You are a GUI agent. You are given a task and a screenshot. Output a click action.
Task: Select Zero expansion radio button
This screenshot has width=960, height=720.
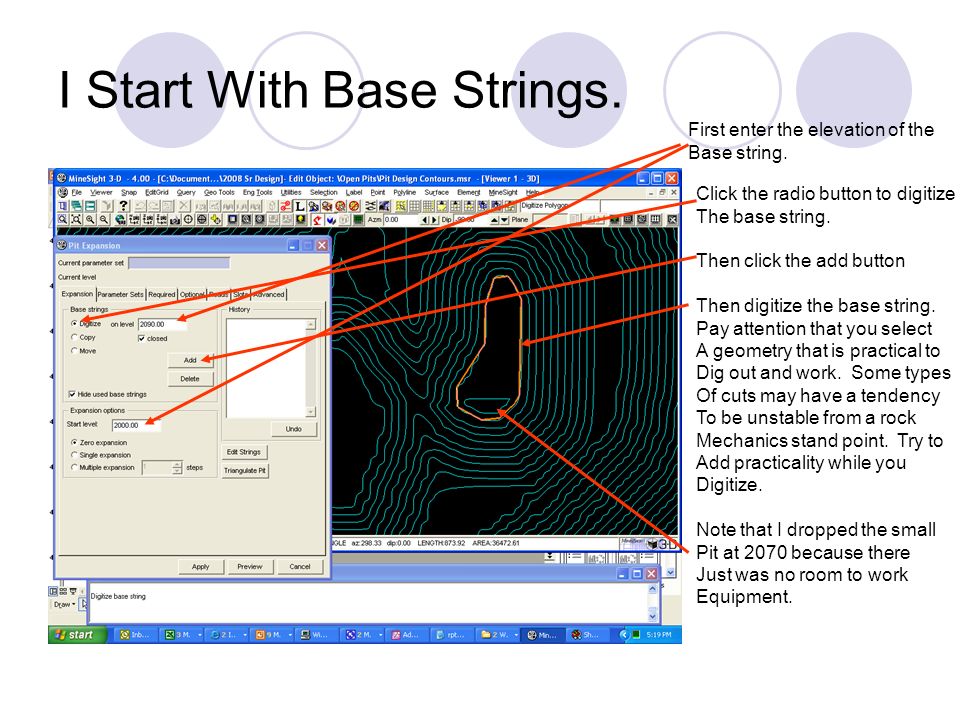click(74, 442)
